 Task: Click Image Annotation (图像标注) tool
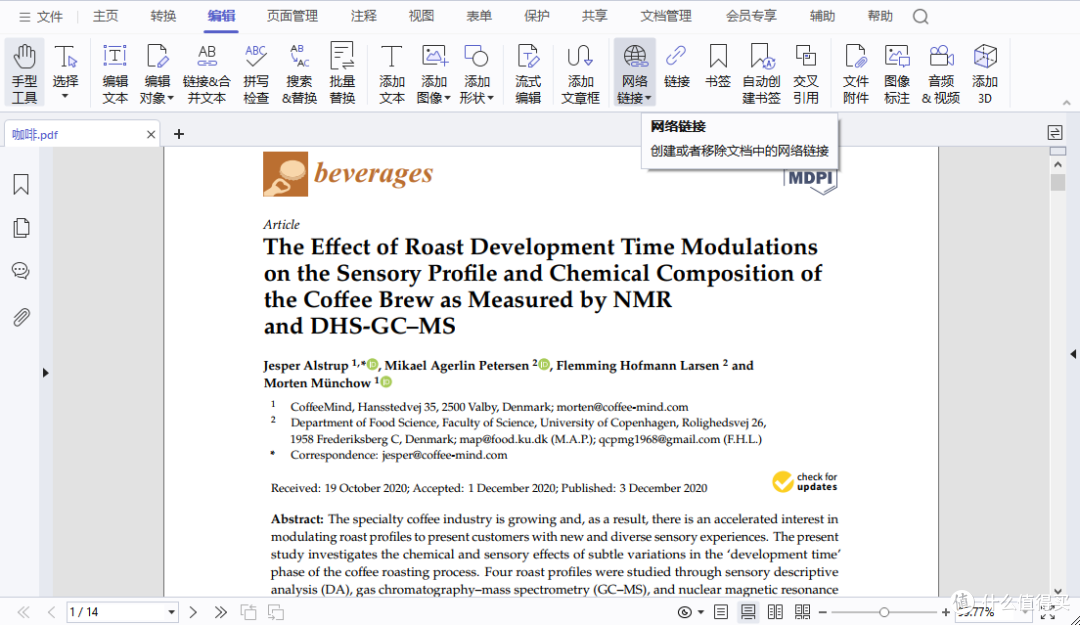click(897, 73)
